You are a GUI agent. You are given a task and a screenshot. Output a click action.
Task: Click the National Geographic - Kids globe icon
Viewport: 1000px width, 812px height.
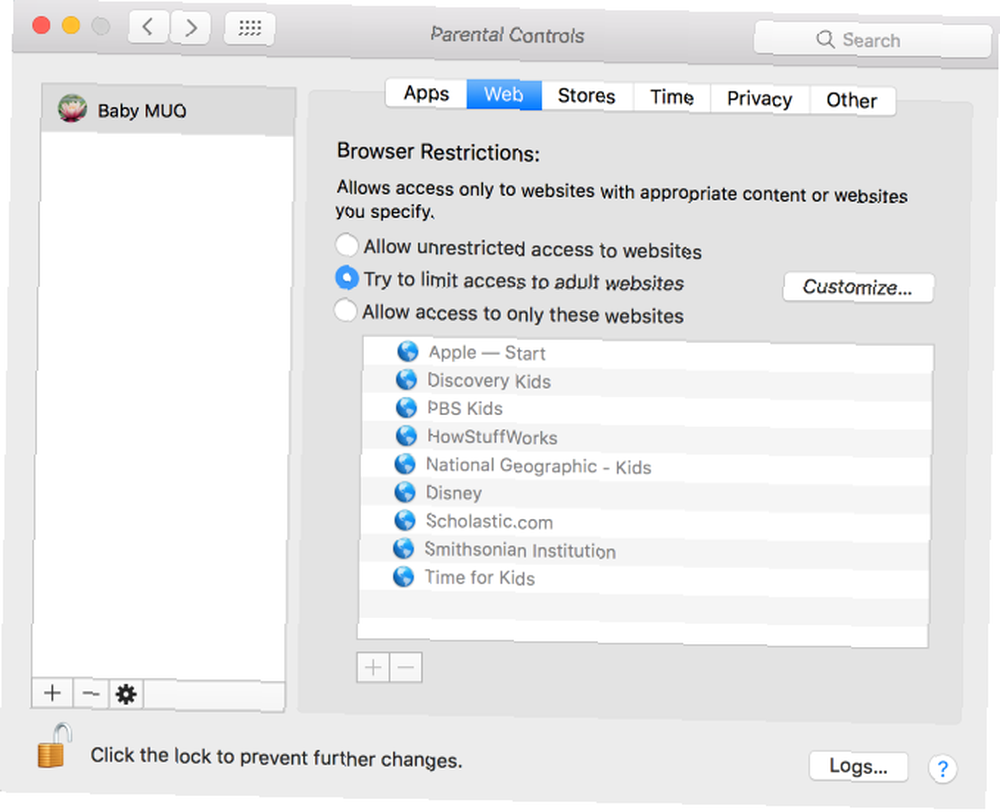click(405, 464)
